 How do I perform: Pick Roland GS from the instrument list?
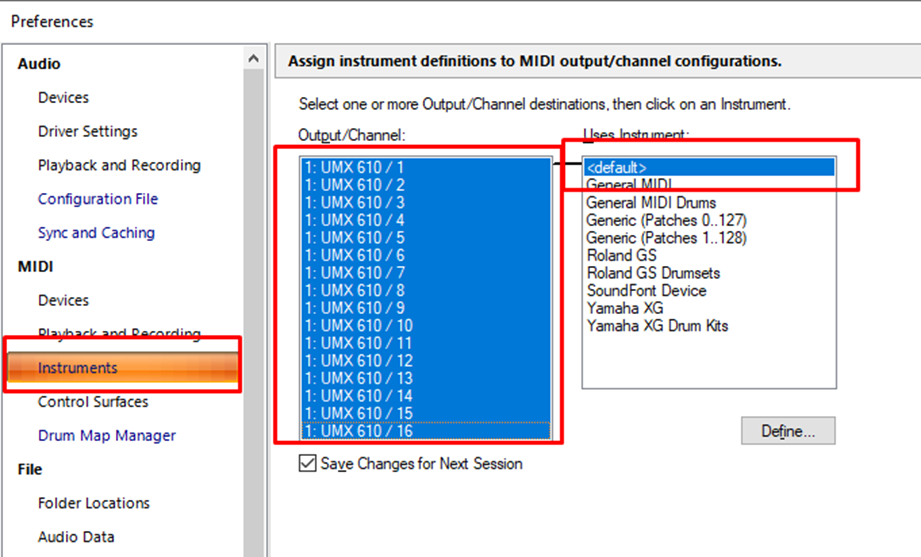(x=621, y=255)
